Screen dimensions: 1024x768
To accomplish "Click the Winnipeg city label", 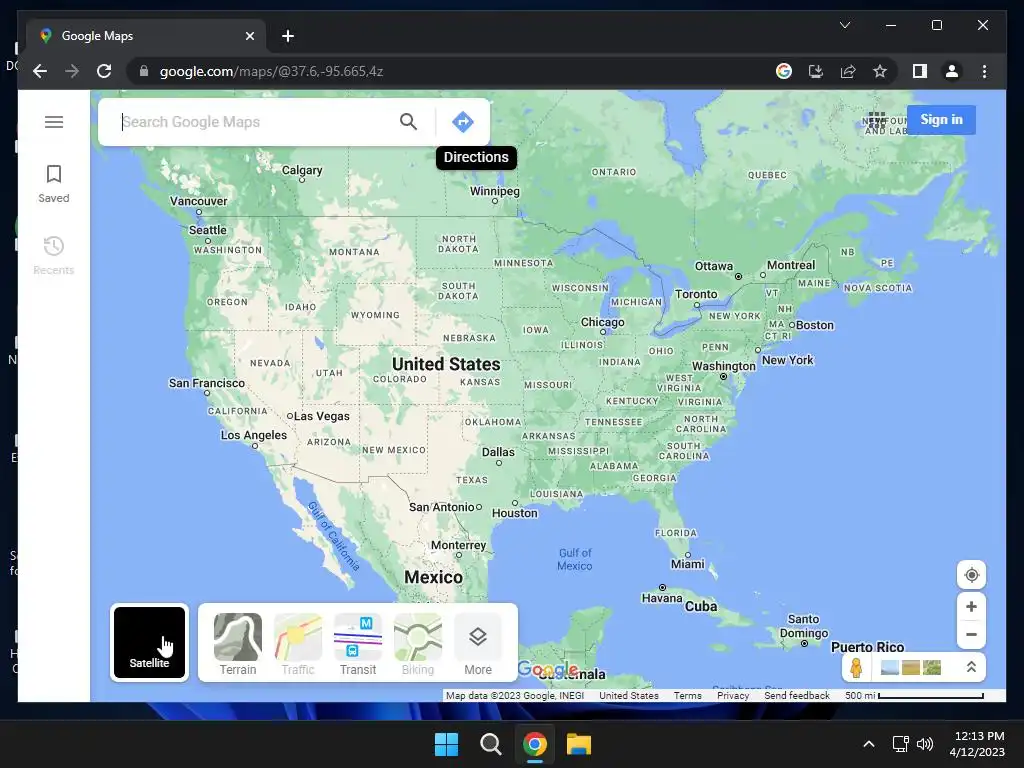I will coord(495,191).
